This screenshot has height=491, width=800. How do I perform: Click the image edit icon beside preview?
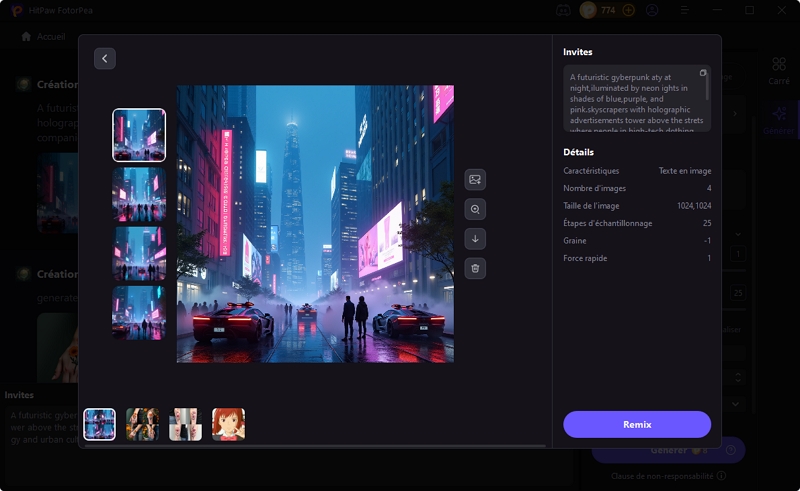tap(475, 179)
